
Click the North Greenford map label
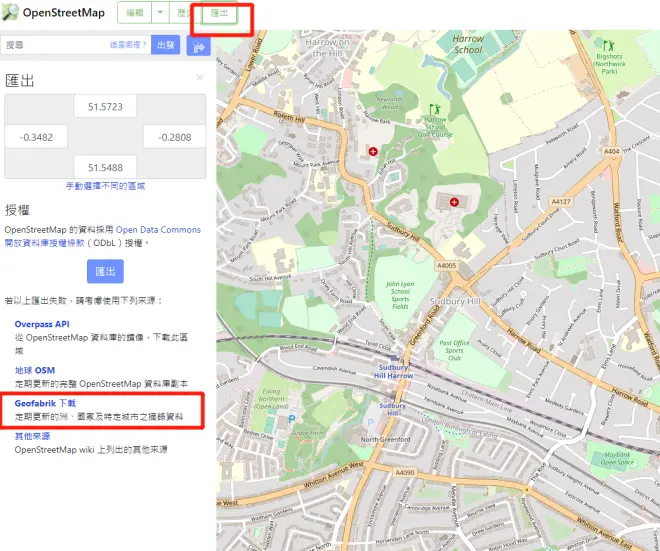(385, 439)
